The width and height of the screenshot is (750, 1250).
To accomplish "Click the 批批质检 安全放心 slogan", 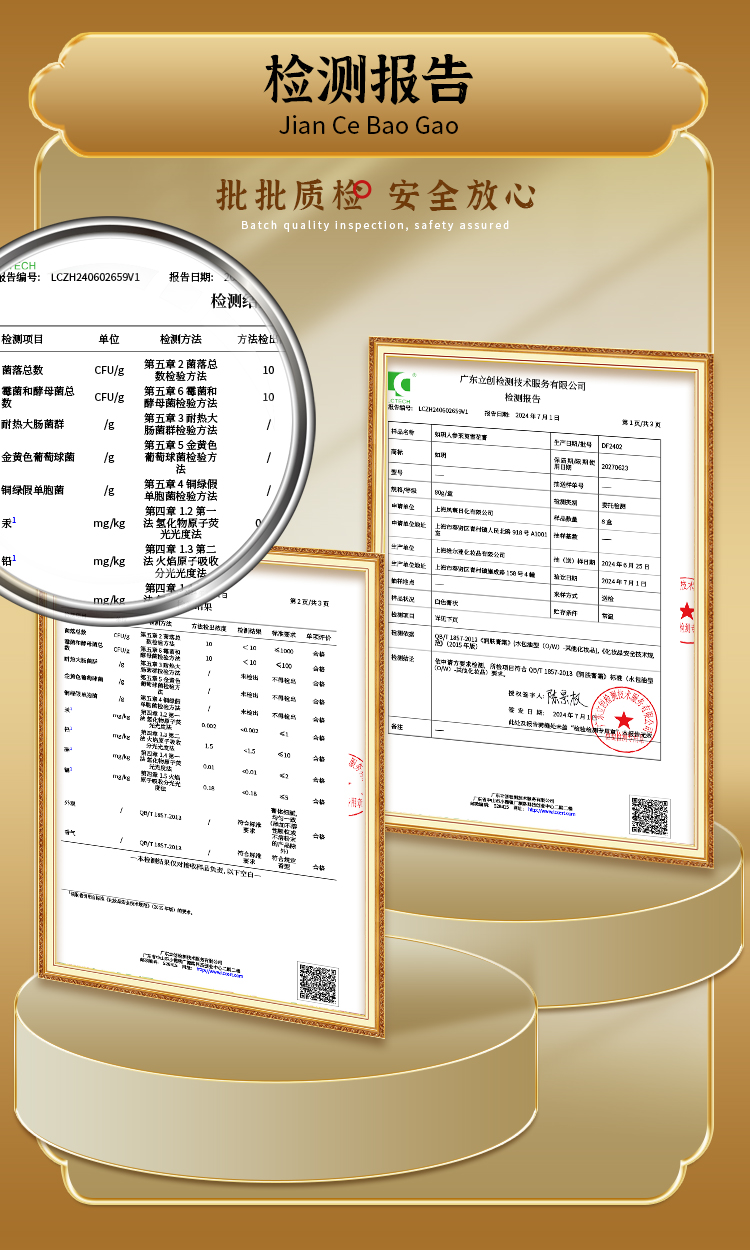I will tap(375, 194).
